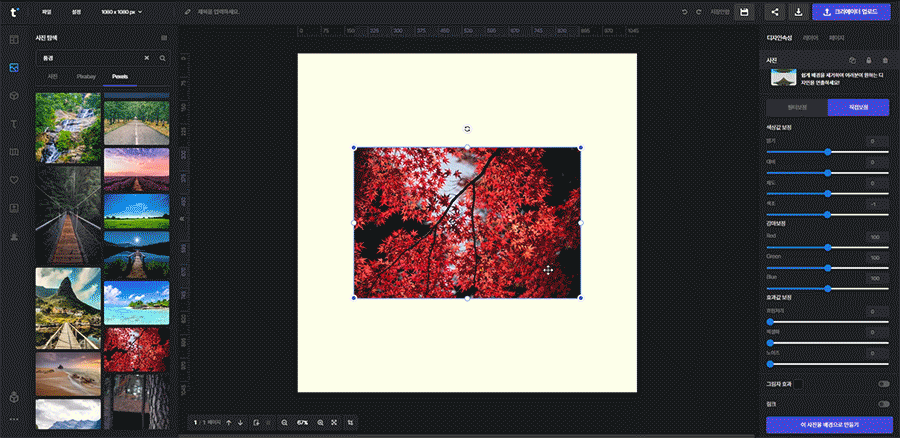The width and height of the screenshot is (900, 438).
Task: Click the red maple leaves thumbnail
Action: click(x=136, y=348)
